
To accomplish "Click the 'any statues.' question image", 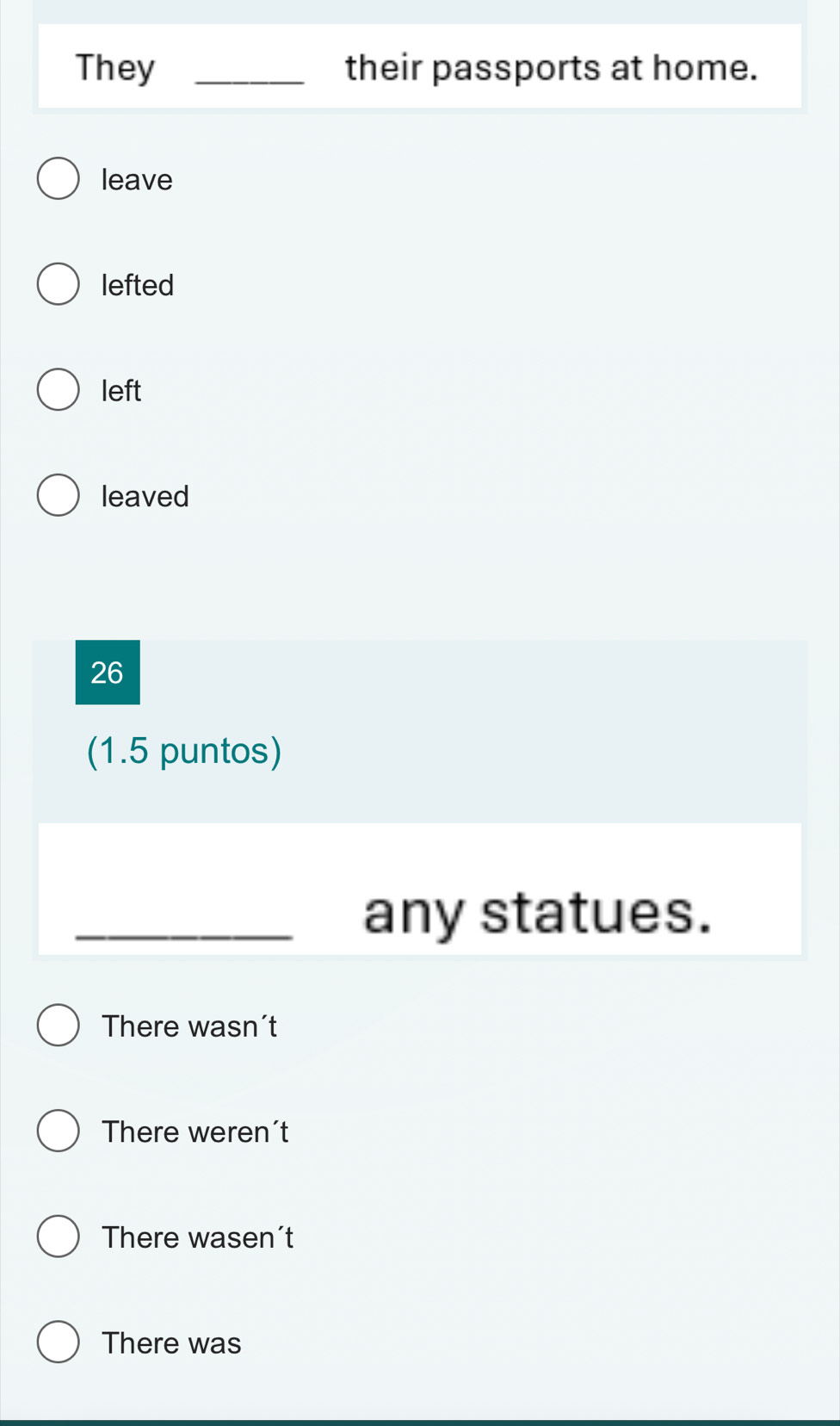I will (420, 889).
